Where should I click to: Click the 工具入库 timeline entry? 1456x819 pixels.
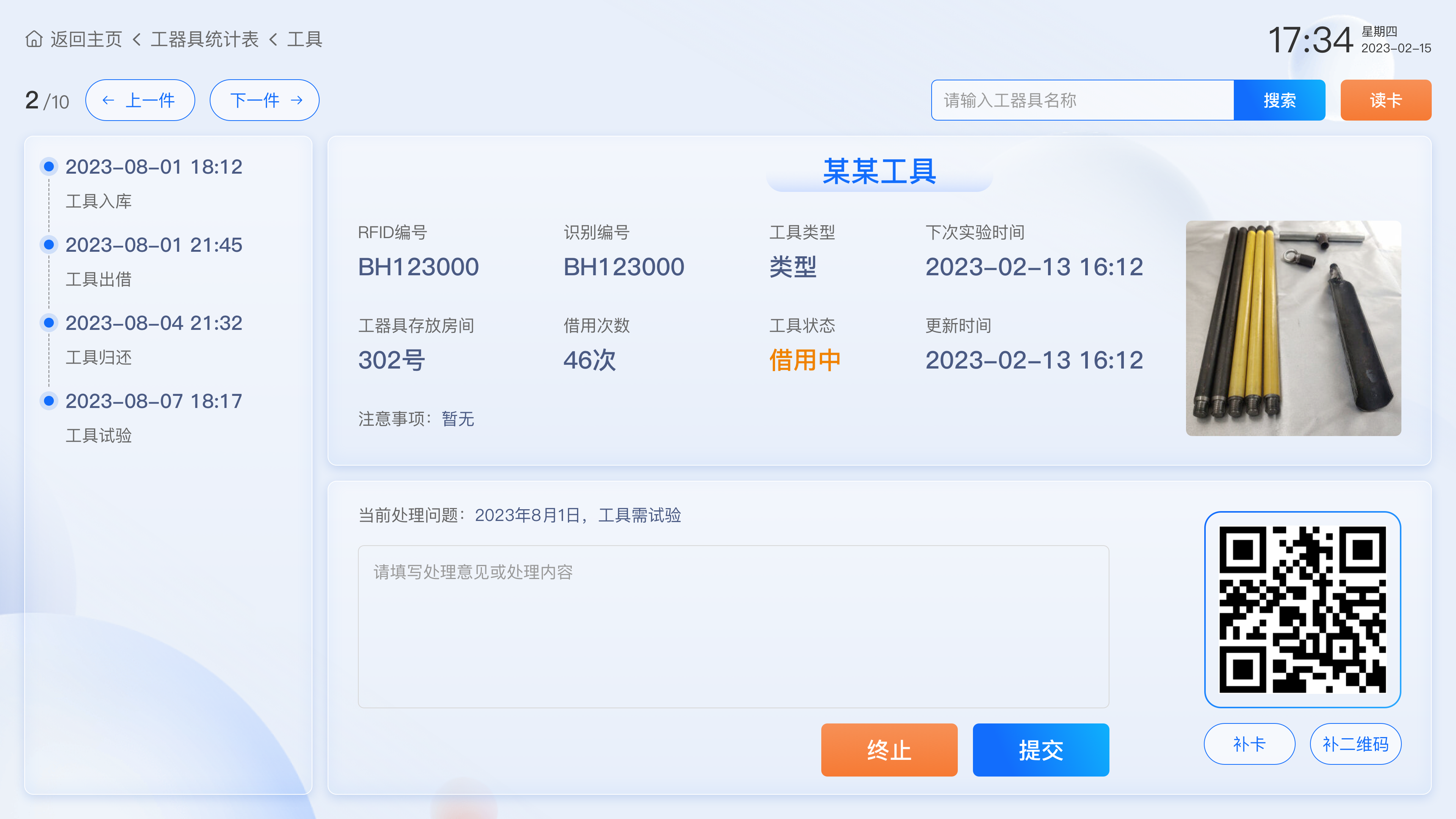(x=98, y=201)
